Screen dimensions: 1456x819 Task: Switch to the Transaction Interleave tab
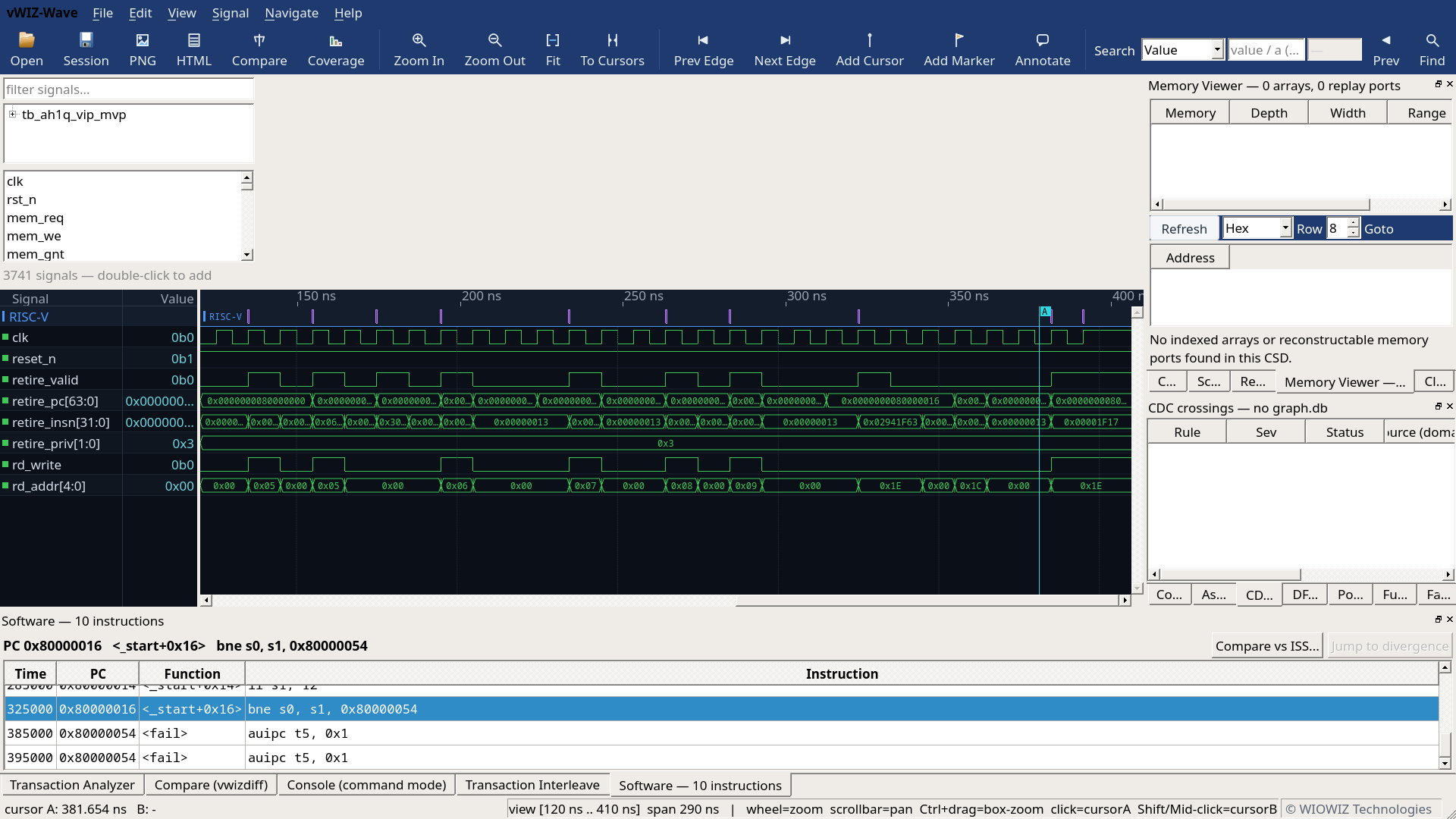pos(532,785)
